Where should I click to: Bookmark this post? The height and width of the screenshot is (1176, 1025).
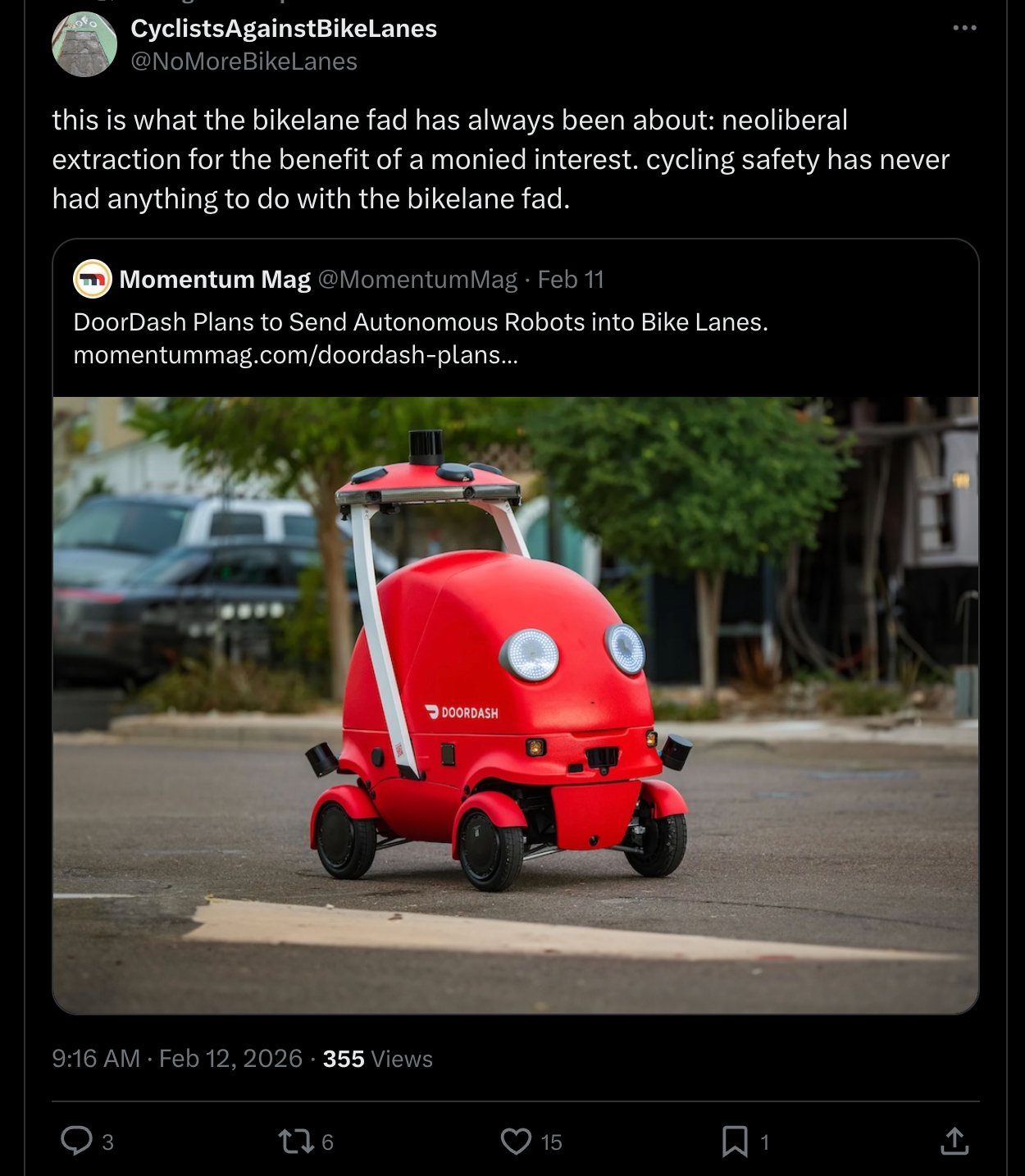click(735, 1141)
